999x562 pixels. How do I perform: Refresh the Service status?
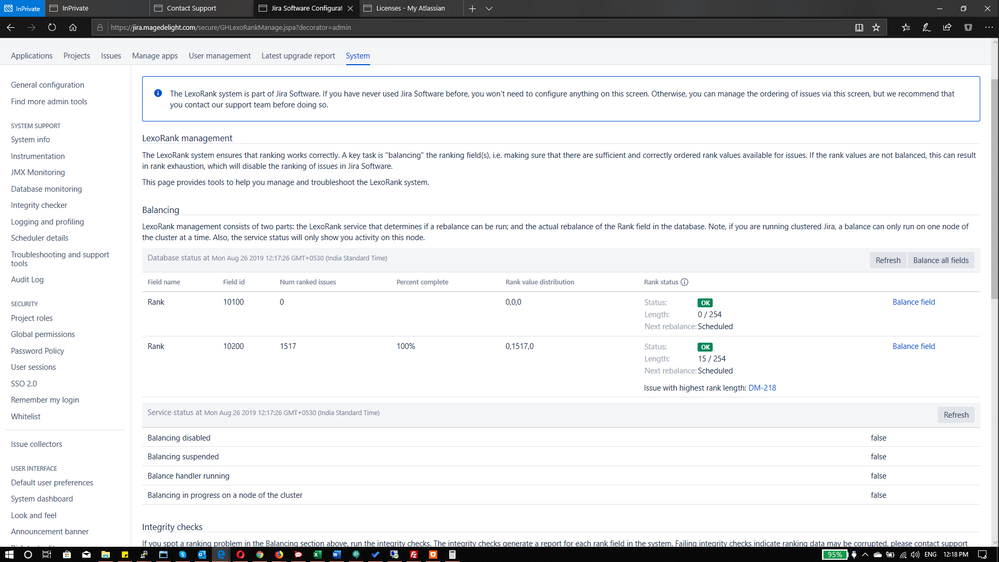956,415
